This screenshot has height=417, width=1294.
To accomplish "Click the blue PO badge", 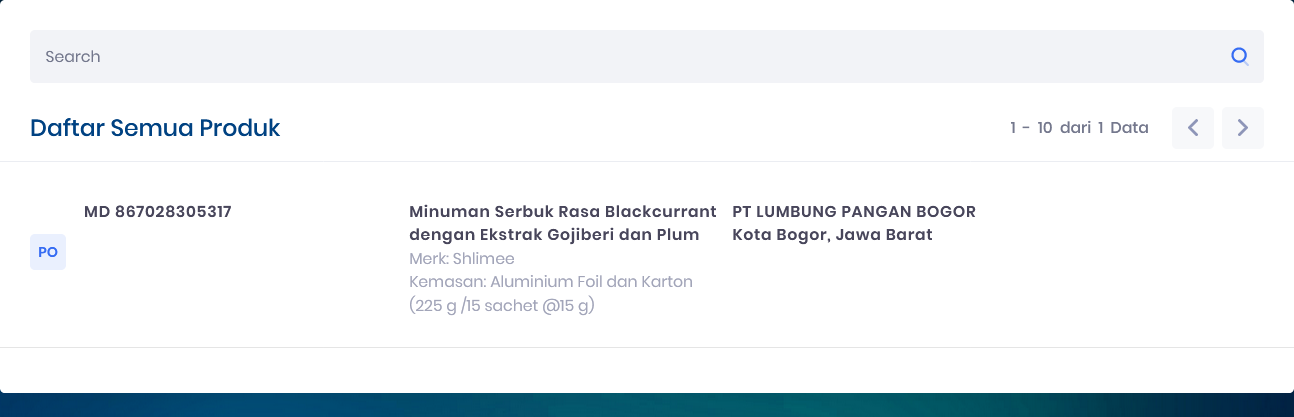I will tap(48, 252).
